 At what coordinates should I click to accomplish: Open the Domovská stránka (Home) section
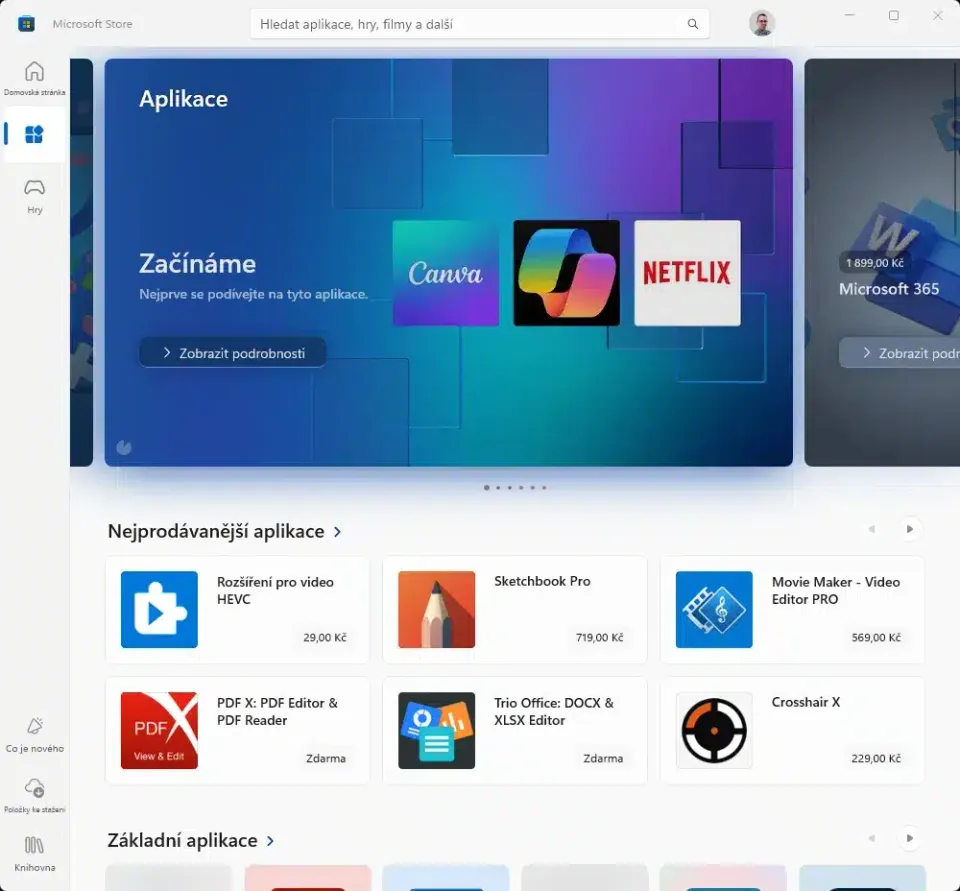click(35, 78)
